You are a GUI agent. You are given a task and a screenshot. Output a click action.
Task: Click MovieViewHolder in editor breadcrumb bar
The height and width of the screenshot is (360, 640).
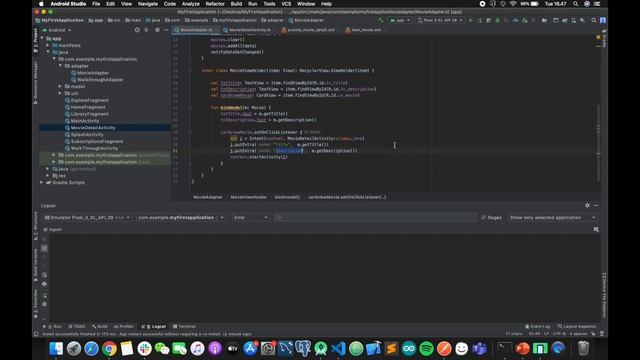tap(248, 197)
